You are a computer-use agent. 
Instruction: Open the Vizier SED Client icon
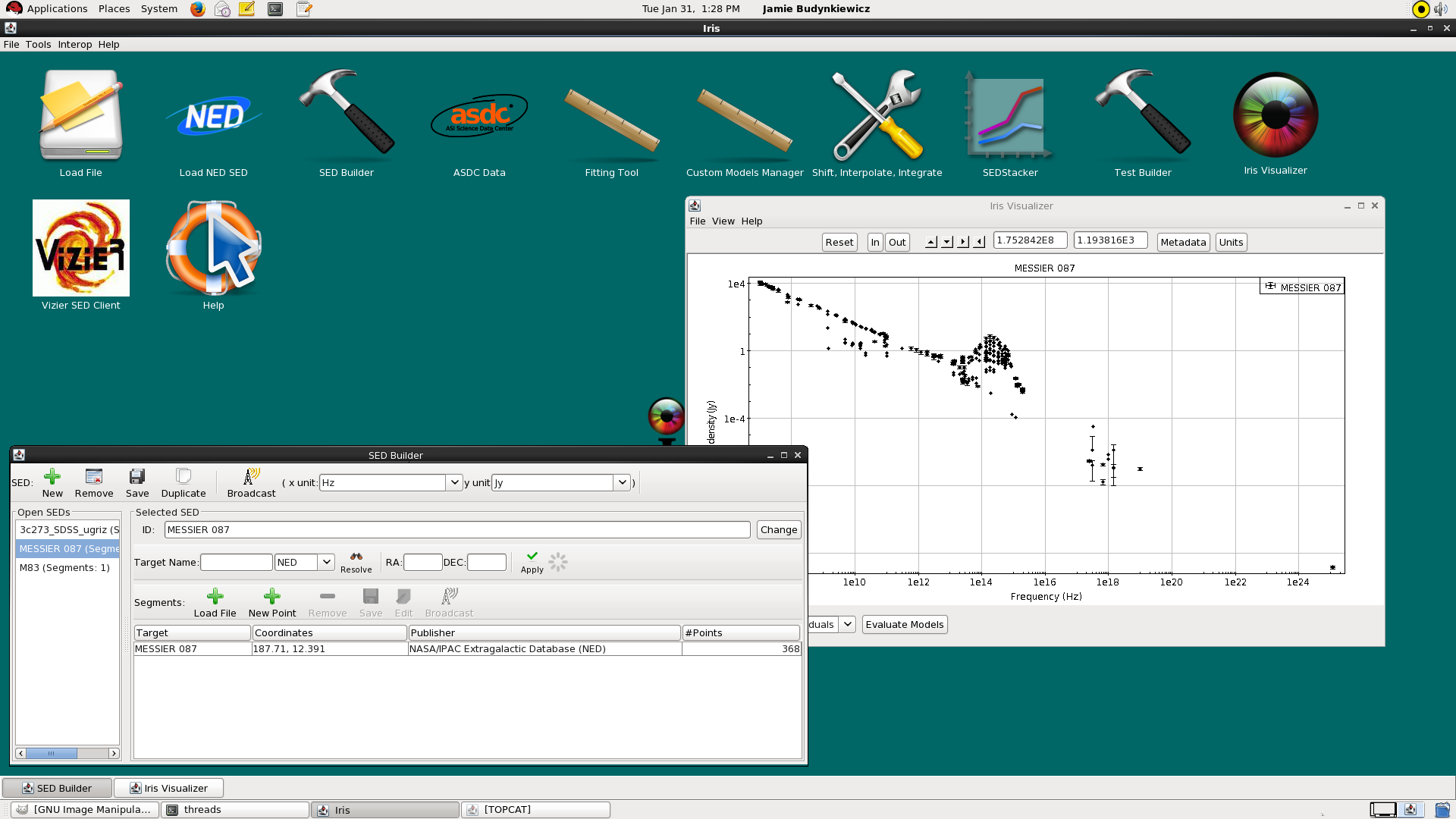81,248
